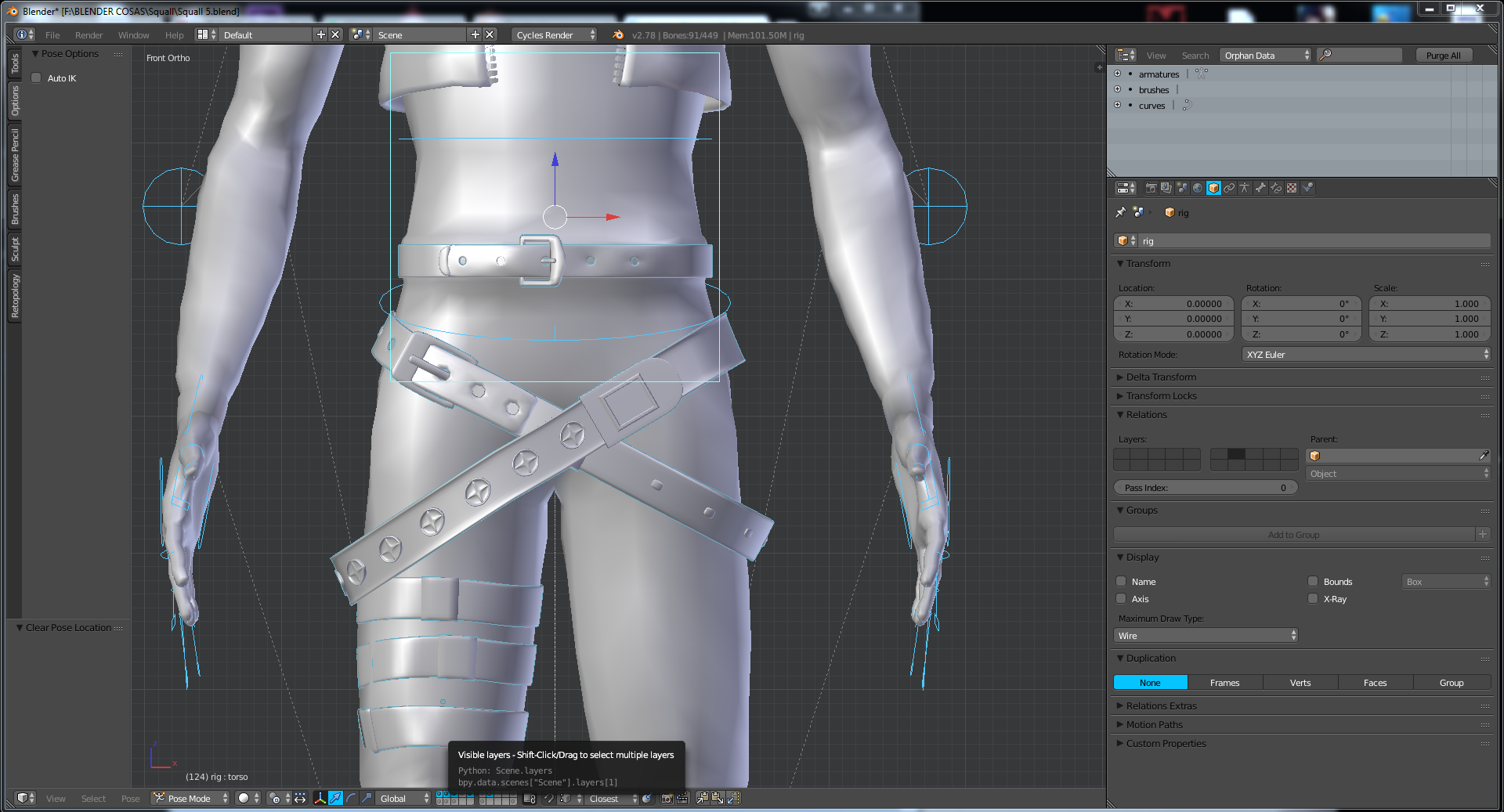The image size is (1504, 812).
Task: Add a new scene with plus icon
Action: pos(475,34)
